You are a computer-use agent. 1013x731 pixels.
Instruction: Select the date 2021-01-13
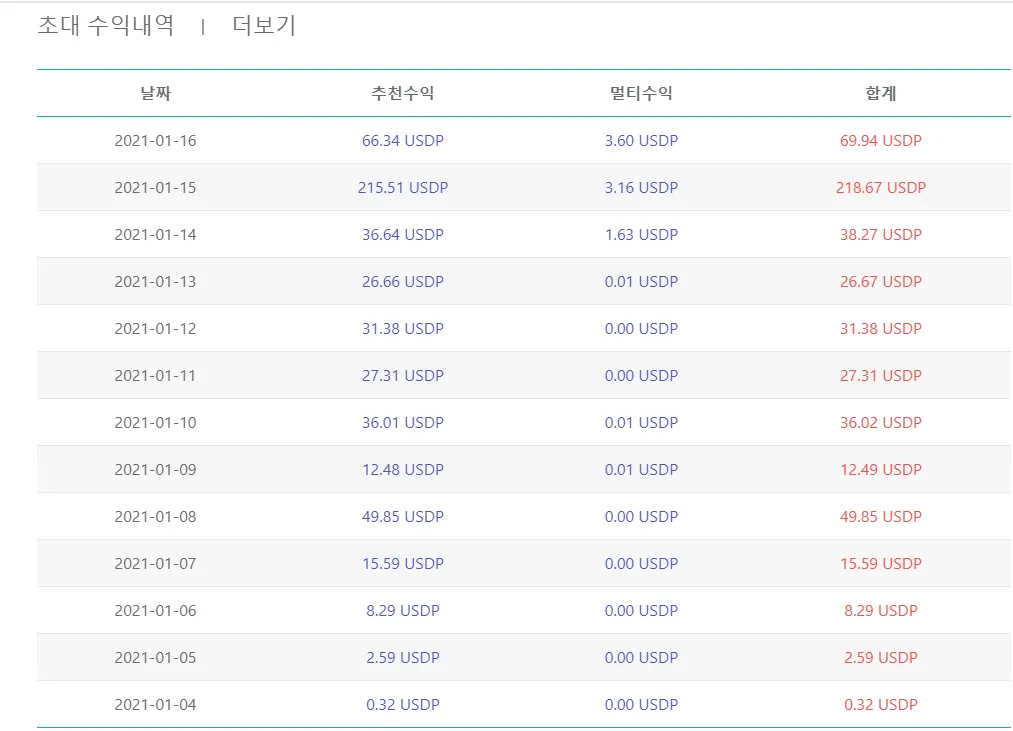(x=156, y=282)
